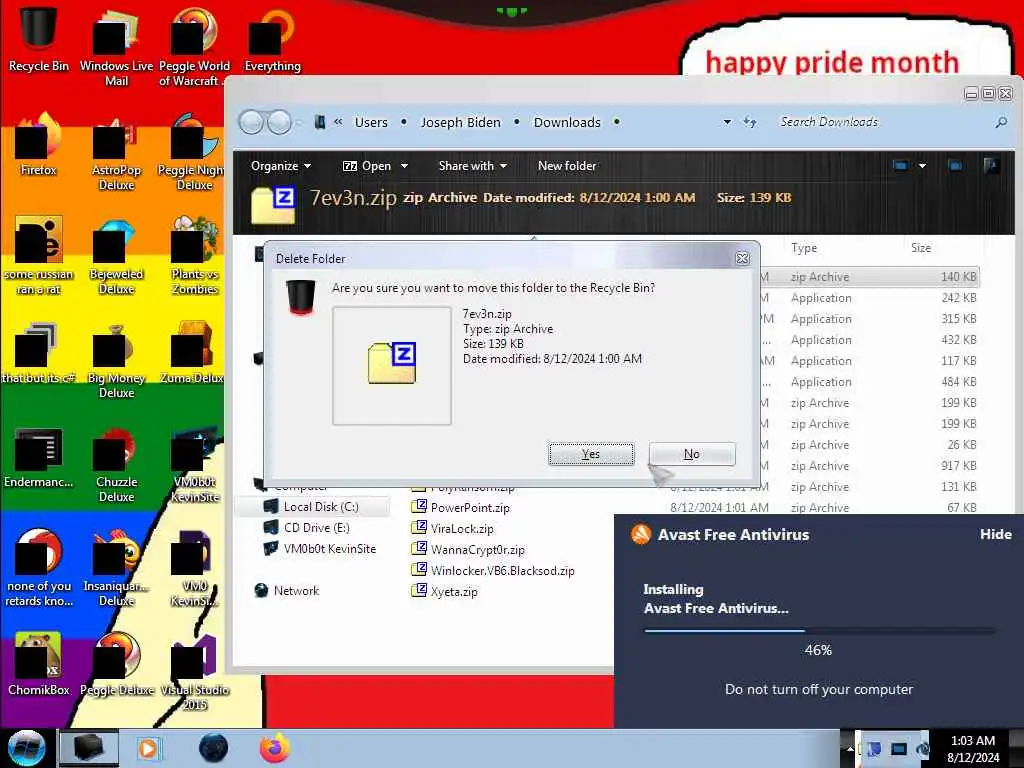Viewport: 1024px width, 768px height.
Task: Expand the Organize dropdown arrow
Action: click(x=307, y=166)
